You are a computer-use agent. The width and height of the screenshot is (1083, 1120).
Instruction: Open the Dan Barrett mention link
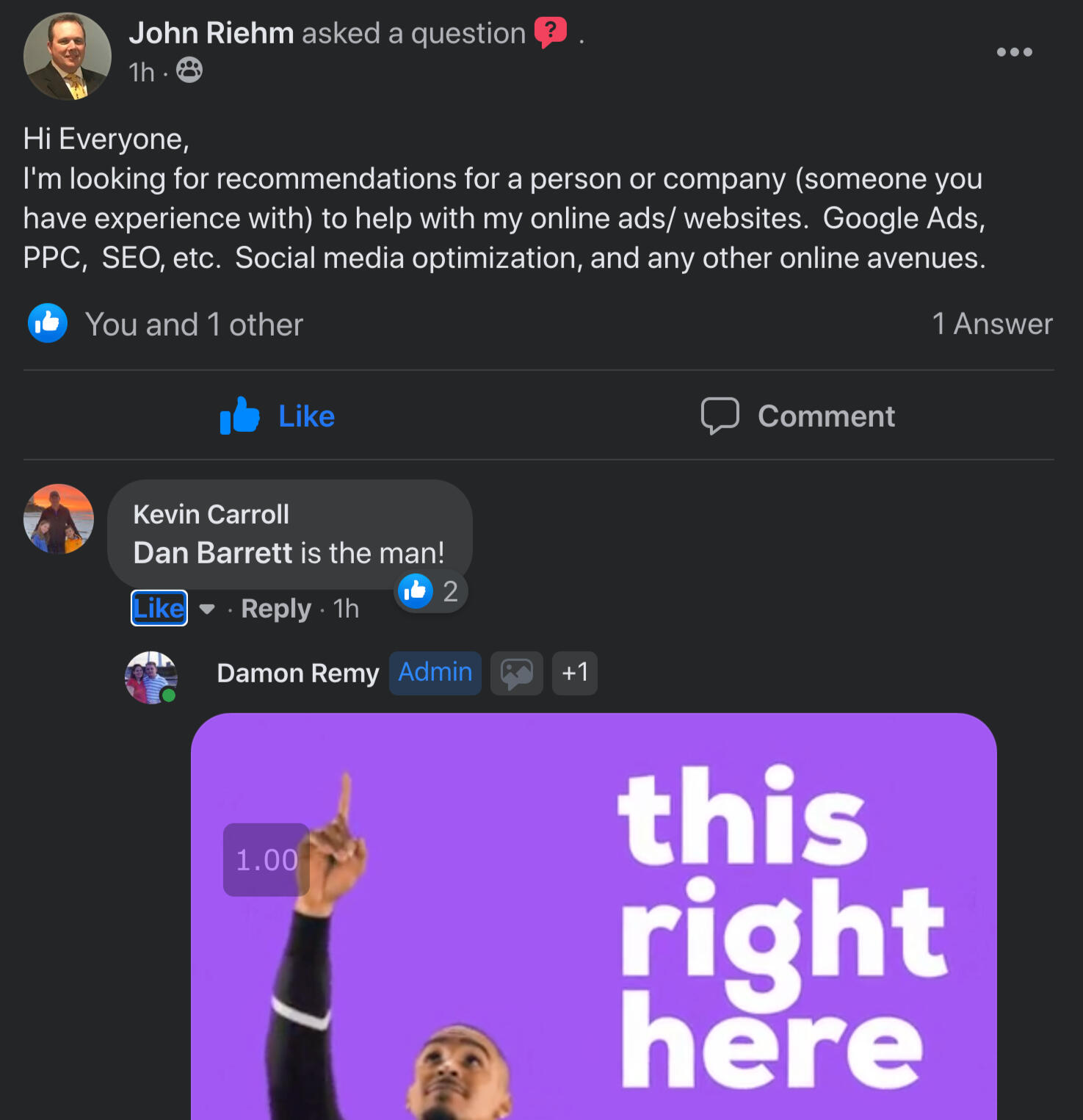pos(213,553)
